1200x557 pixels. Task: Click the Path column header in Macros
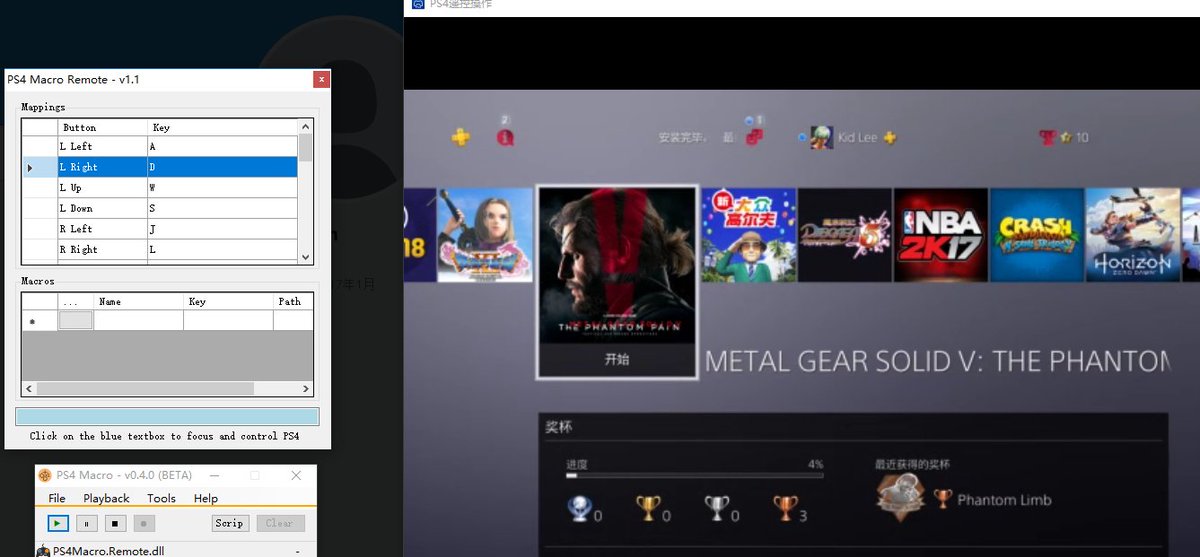(293, 301)
